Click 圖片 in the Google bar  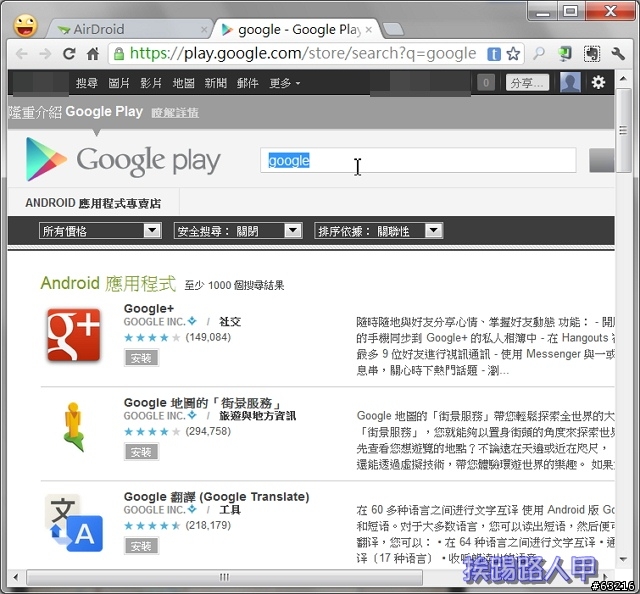pyautogui.click(x=119, y=83)
